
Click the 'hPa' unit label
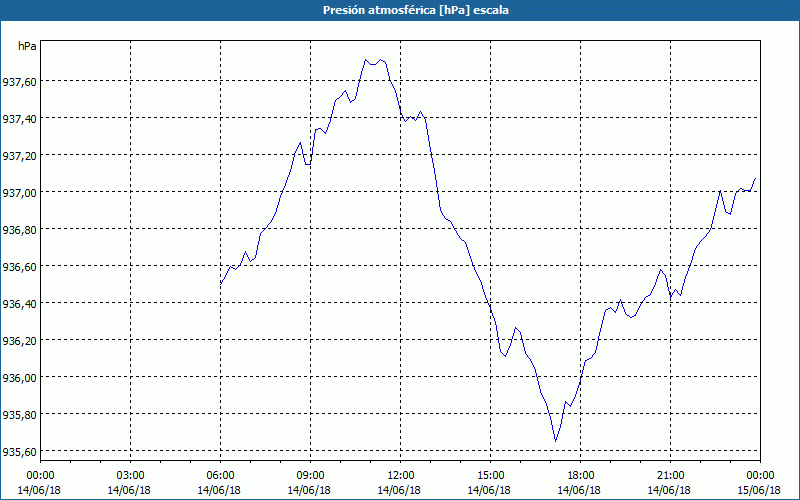coord(27,46)
